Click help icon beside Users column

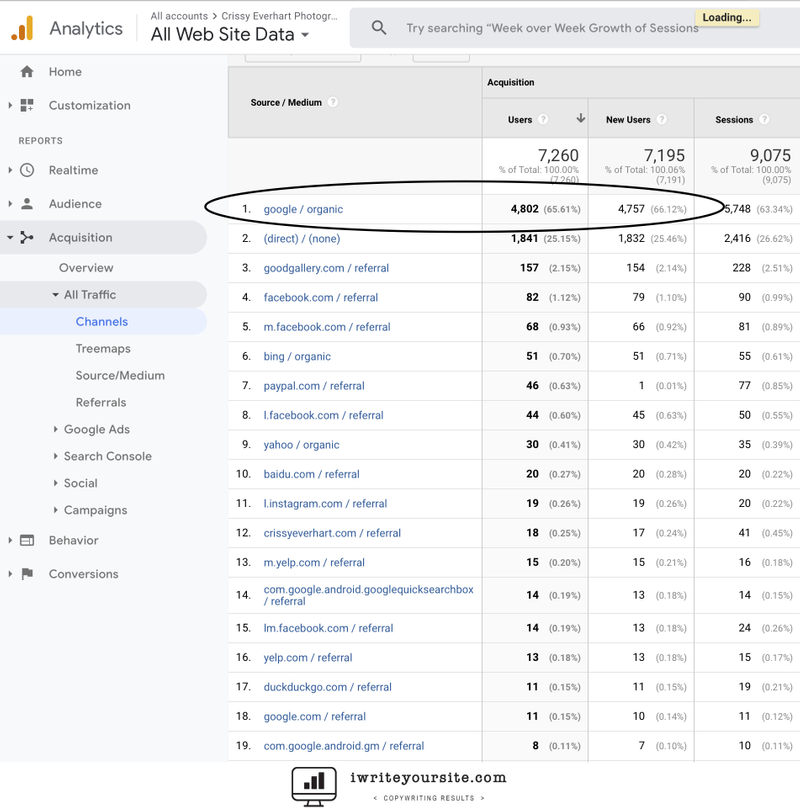coord(542,119)
